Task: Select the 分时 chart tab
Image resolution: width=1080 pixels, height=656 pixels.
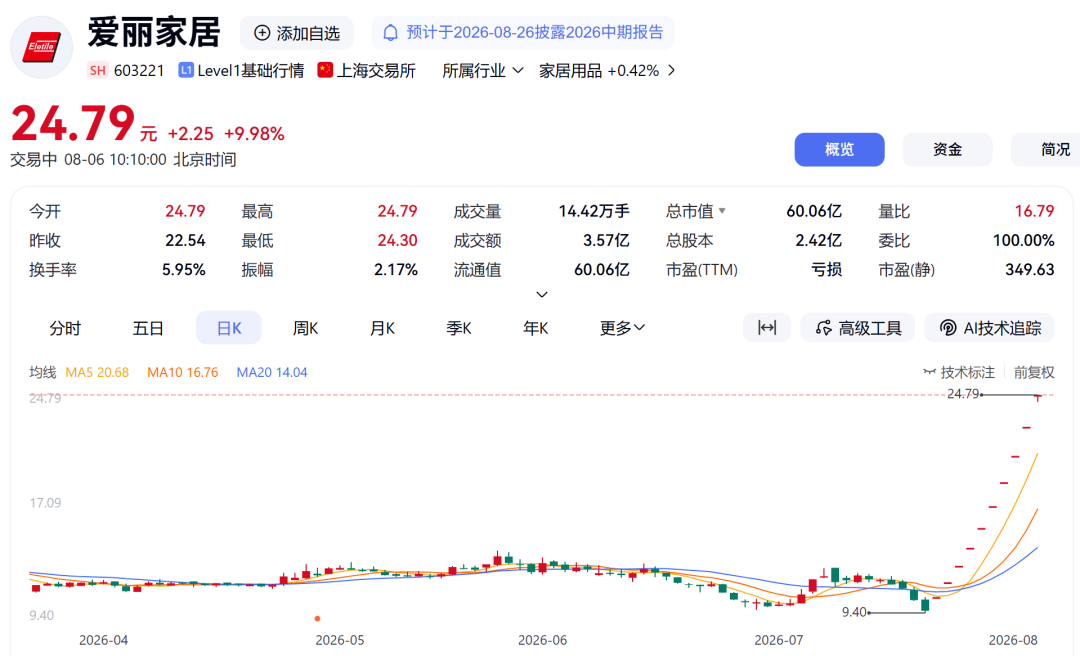Action: (x=65, y=328)
